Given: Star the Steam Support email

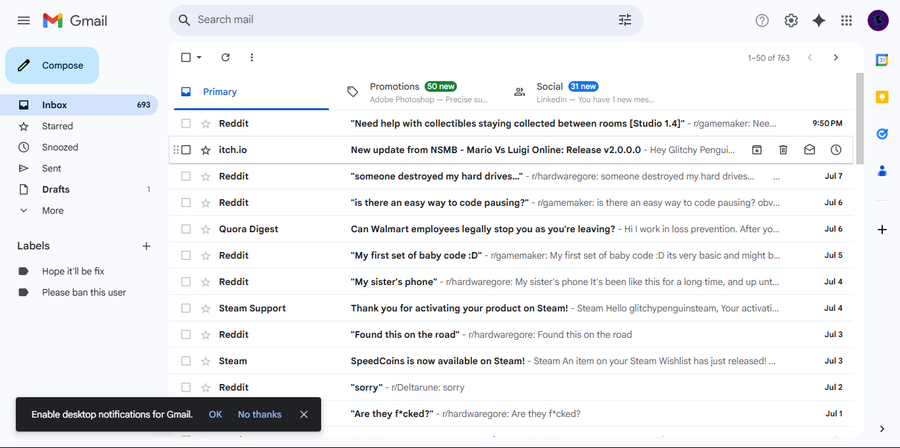Looking at the screenshot, I should point(205,308).
